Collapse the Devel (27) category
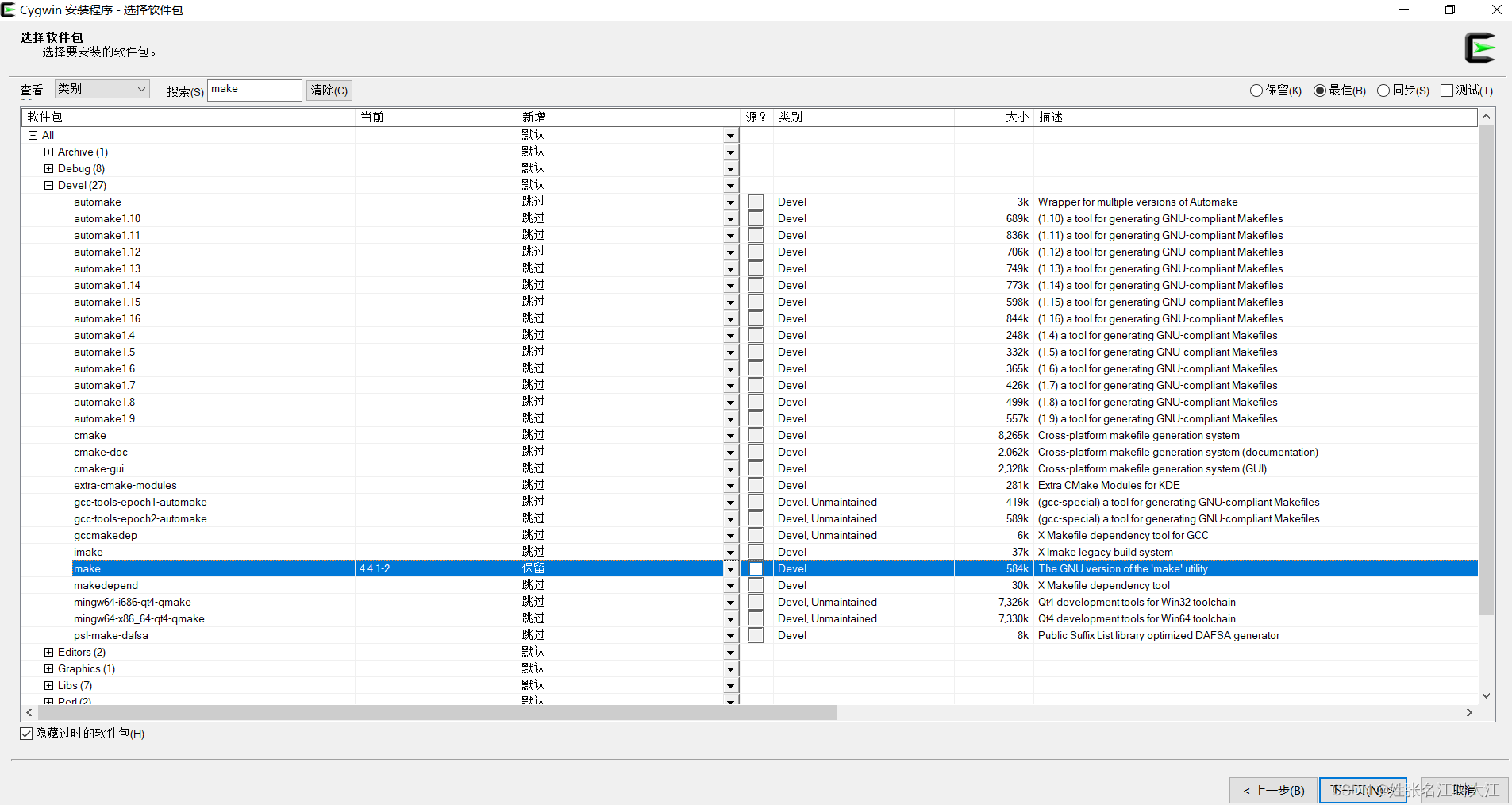Viewport: 1512px width, 805px height. (x=48, y=185)
